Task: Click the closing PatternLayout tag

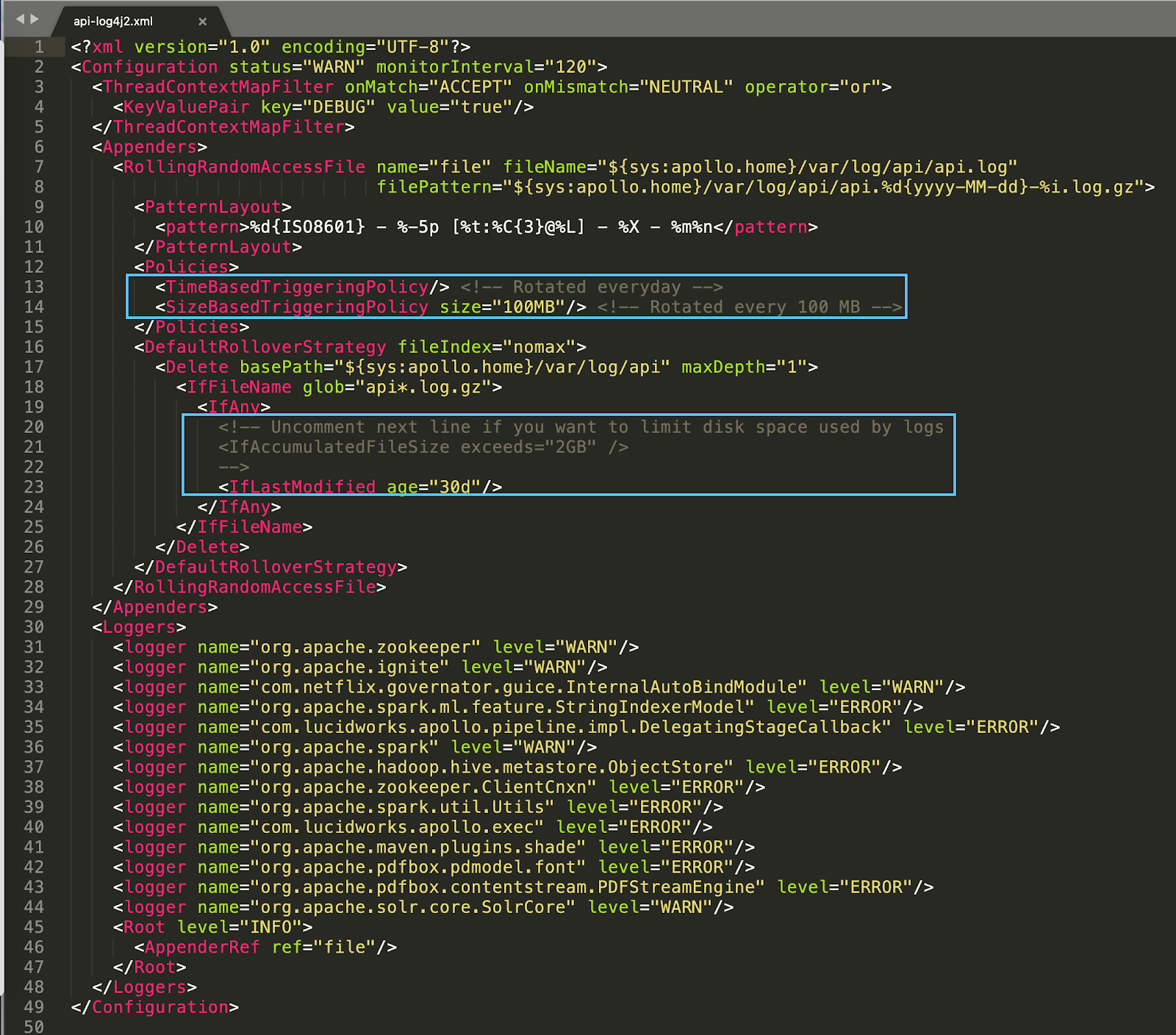Action: [x=218, y=247]
